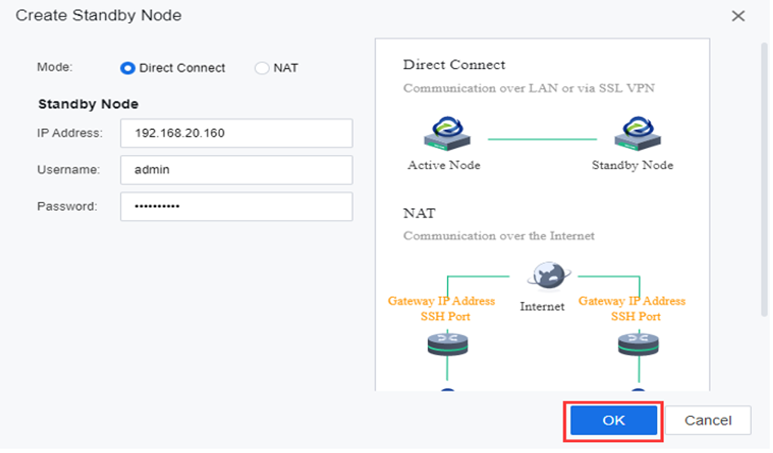Click the green line linking the nodes
Screen dimensions: 773x453
542,139
